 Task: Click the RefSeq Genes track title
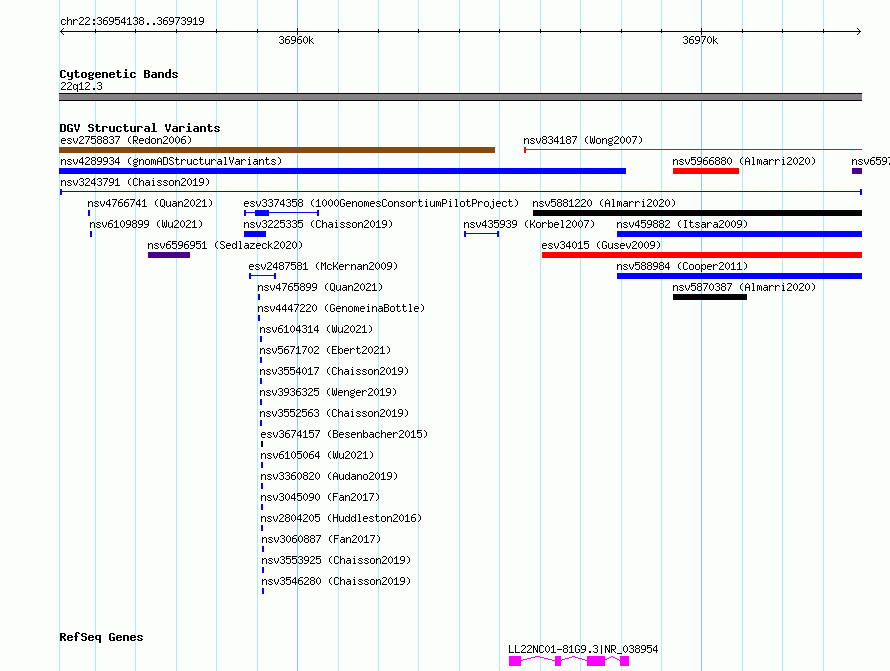coord(101,637)
